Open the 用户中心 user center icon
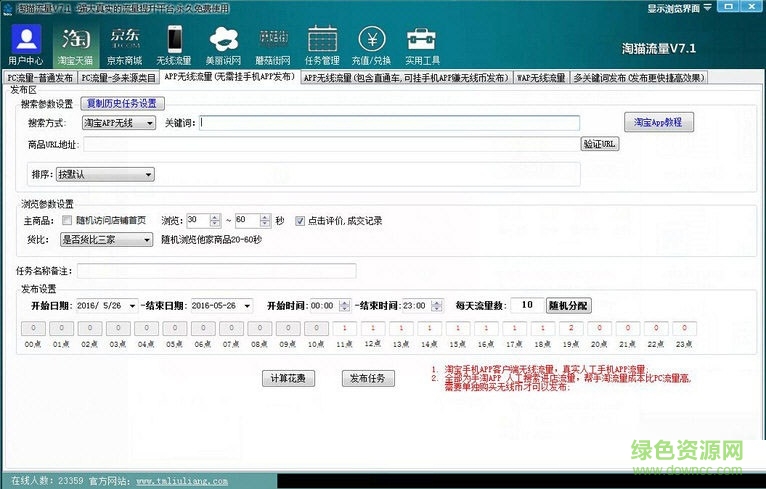 [x=26, y=46]
